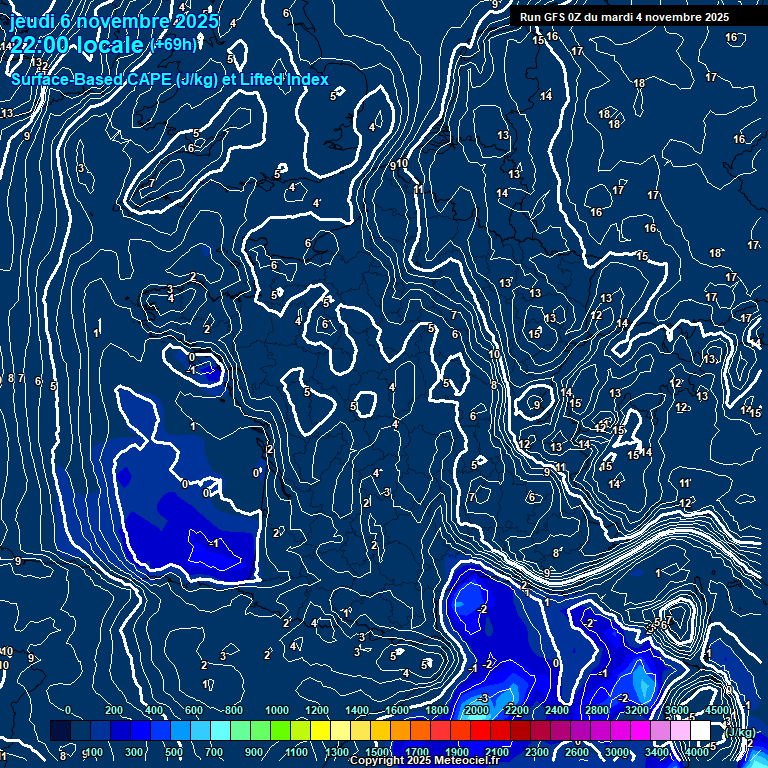Click the legend value '2300'
This screenshot has width=768, height=768.
pos(537,752)
